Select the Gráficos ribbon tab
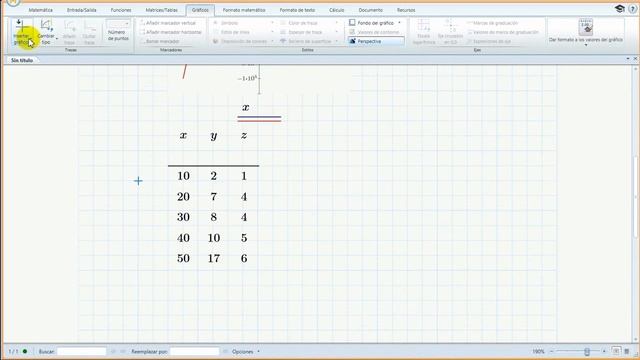 tap(200, 10)
